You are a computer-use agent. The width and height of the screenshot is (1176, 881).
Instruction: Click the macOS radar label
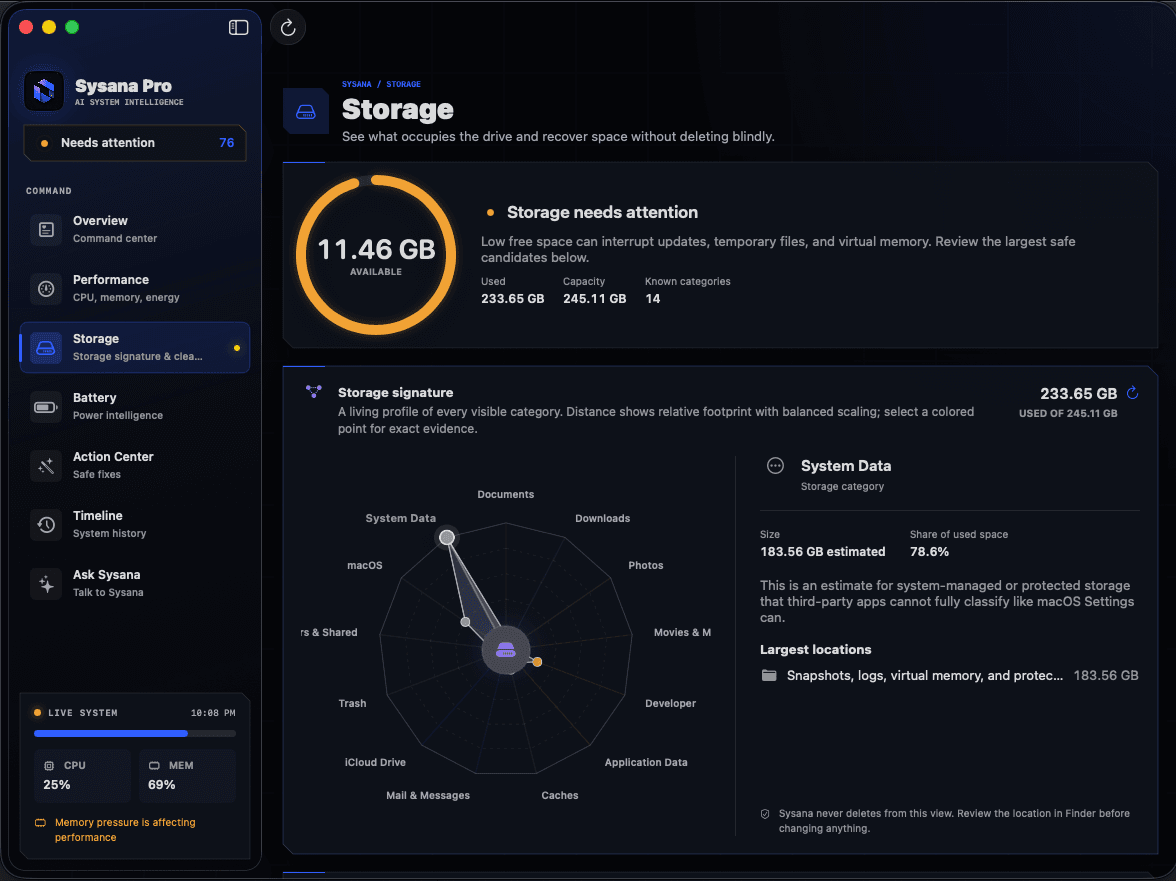point(364,565)
